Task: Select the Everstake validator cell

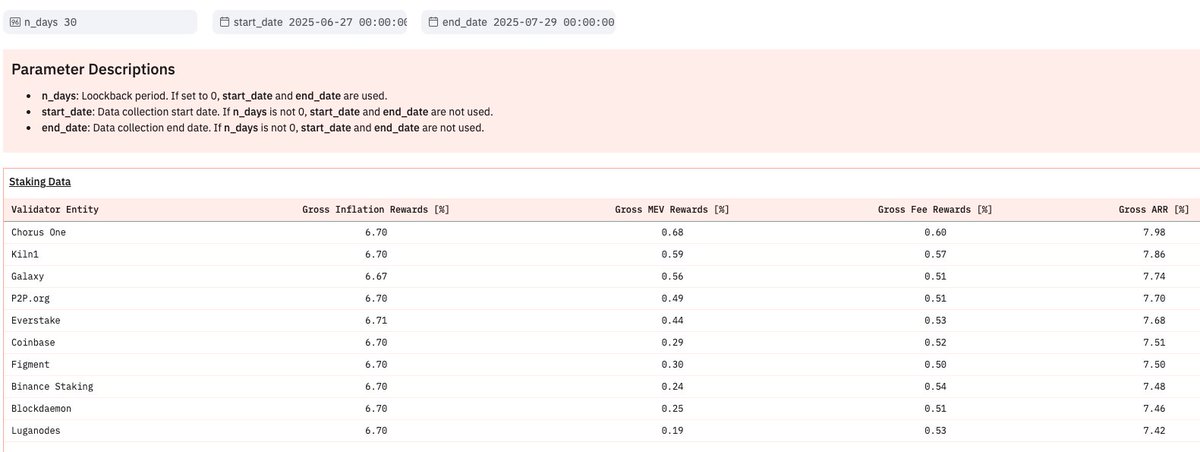Action: pos(36,320)
